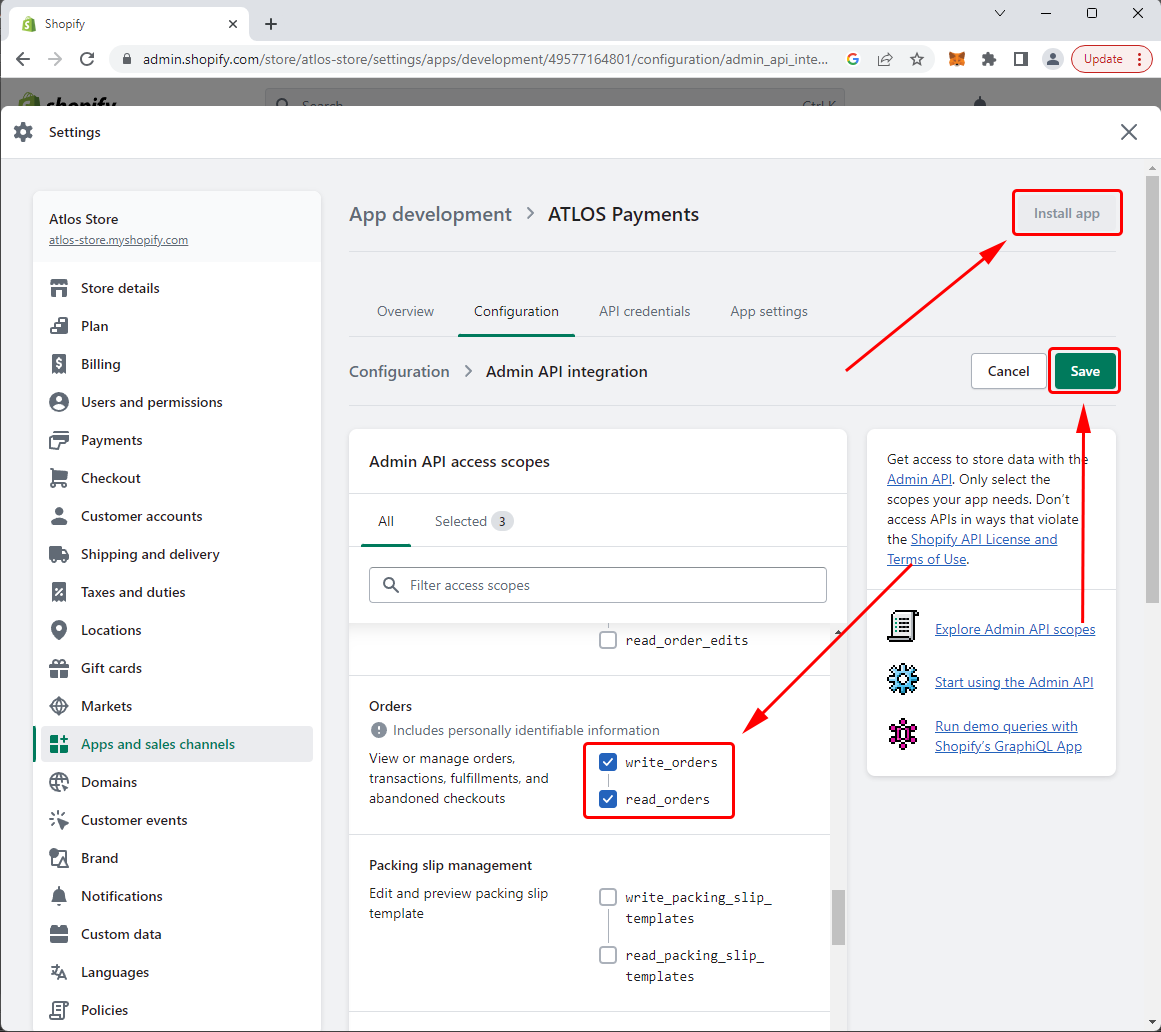Click the Cancel button
Viewport: 1161px width, 1032px height.
point(1008,371)
